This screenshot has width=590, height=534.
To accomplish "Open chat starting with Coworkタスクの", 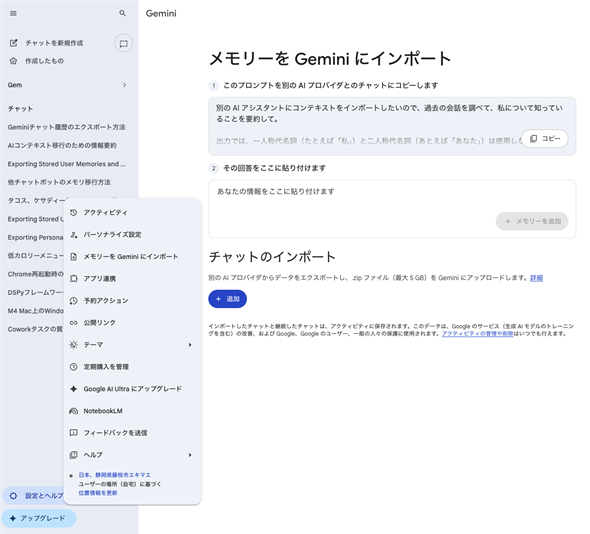I will tap(35, 329).
